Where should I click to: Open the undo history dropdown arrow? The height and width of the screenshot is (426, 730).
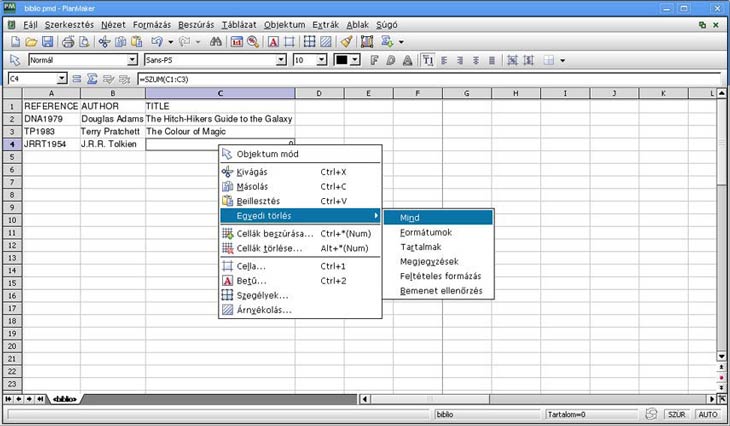171,42
